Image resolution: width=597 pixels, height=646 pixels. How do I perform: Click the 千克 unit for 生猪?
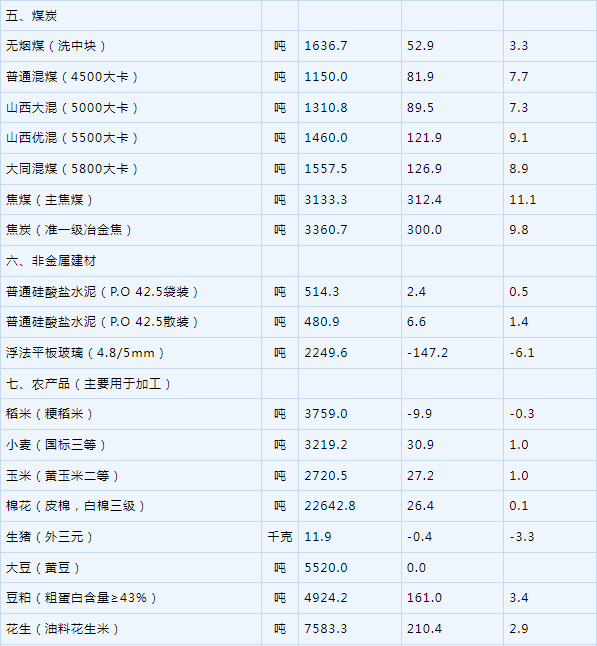pos(280,537)
